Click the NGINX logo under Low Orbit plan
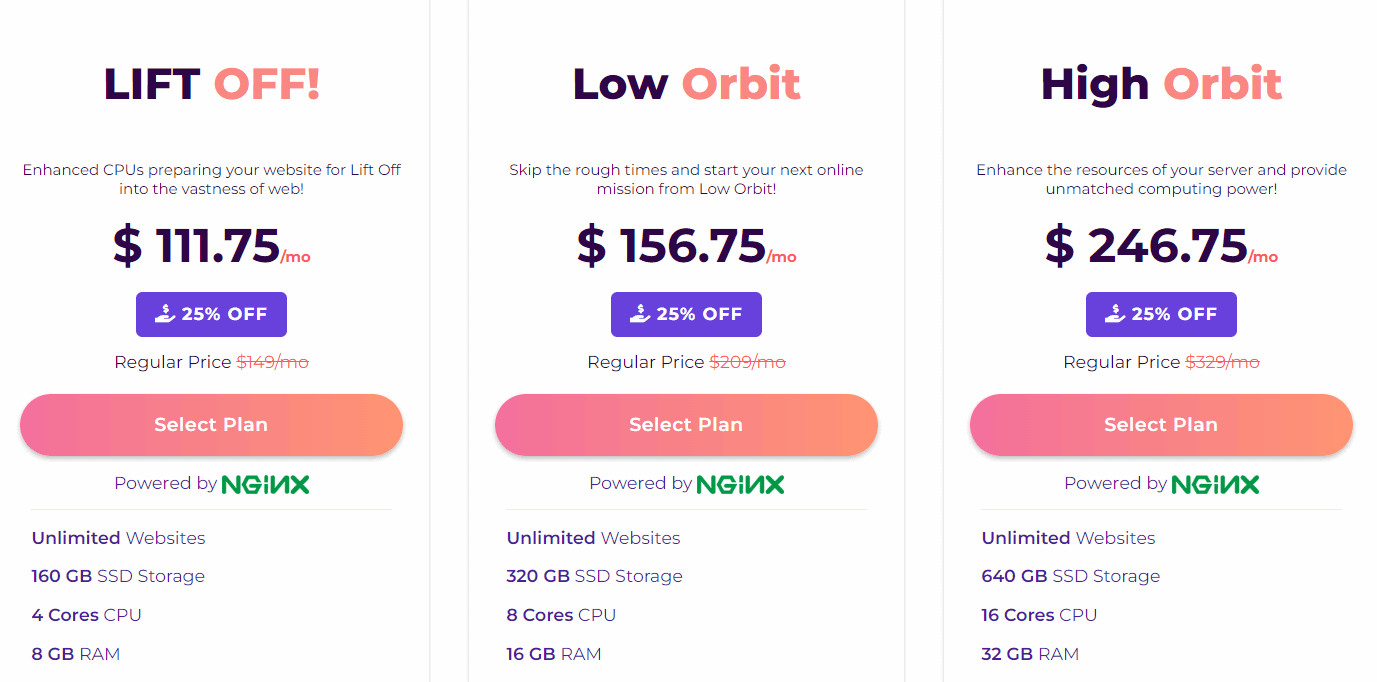Screen dimensions: 1377x682 [740, 484]
